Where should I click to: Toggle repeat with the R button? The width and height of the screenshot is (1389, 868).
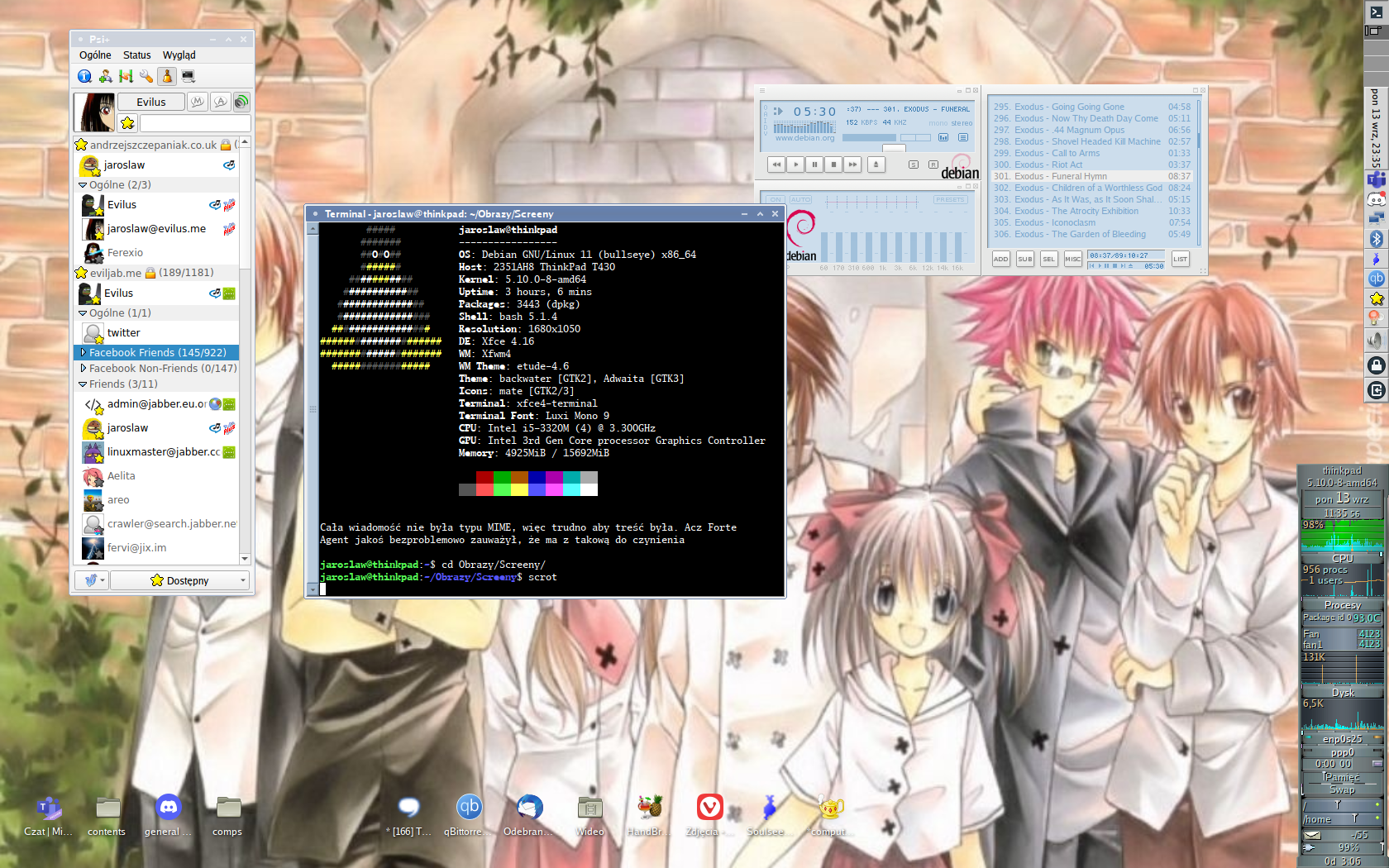click(x=933, y=165)
